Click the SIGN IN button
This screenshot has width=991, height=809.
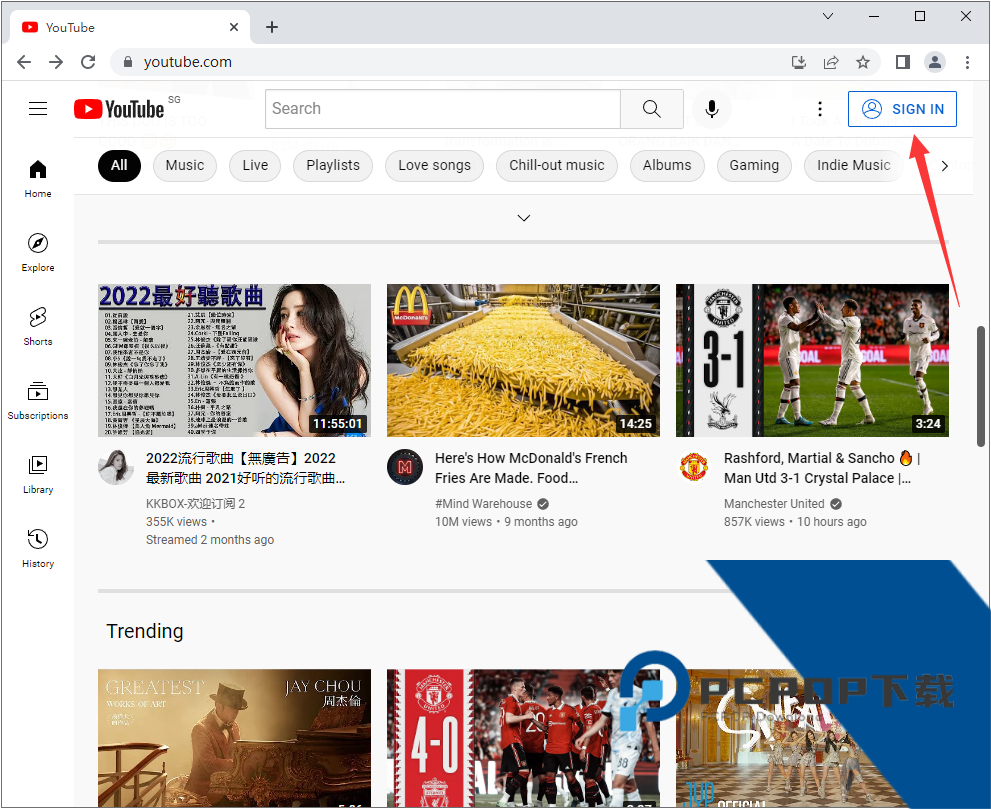click(902, 109)
